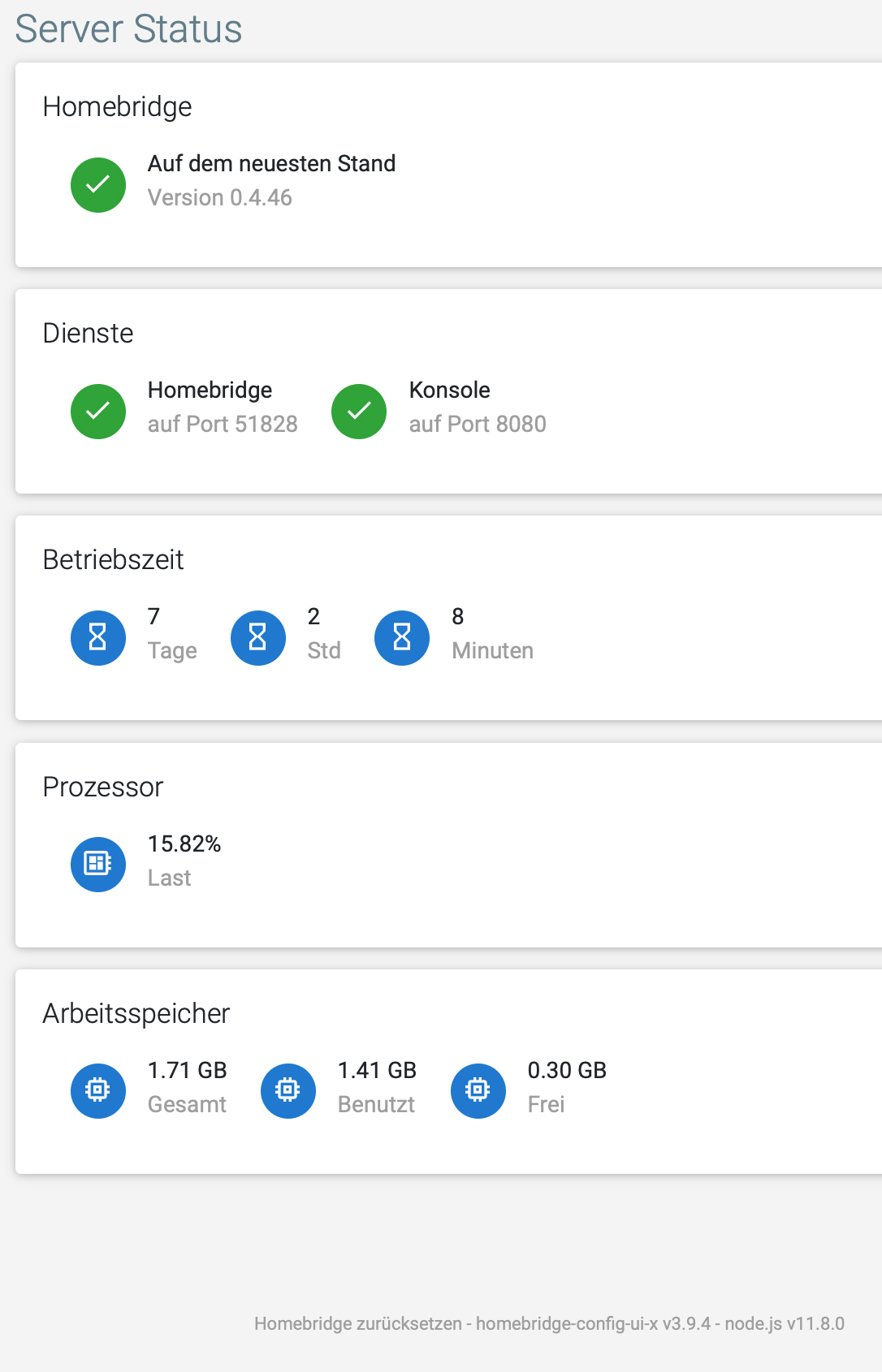Click the Version 0.4.46 text

coord(219,198)
